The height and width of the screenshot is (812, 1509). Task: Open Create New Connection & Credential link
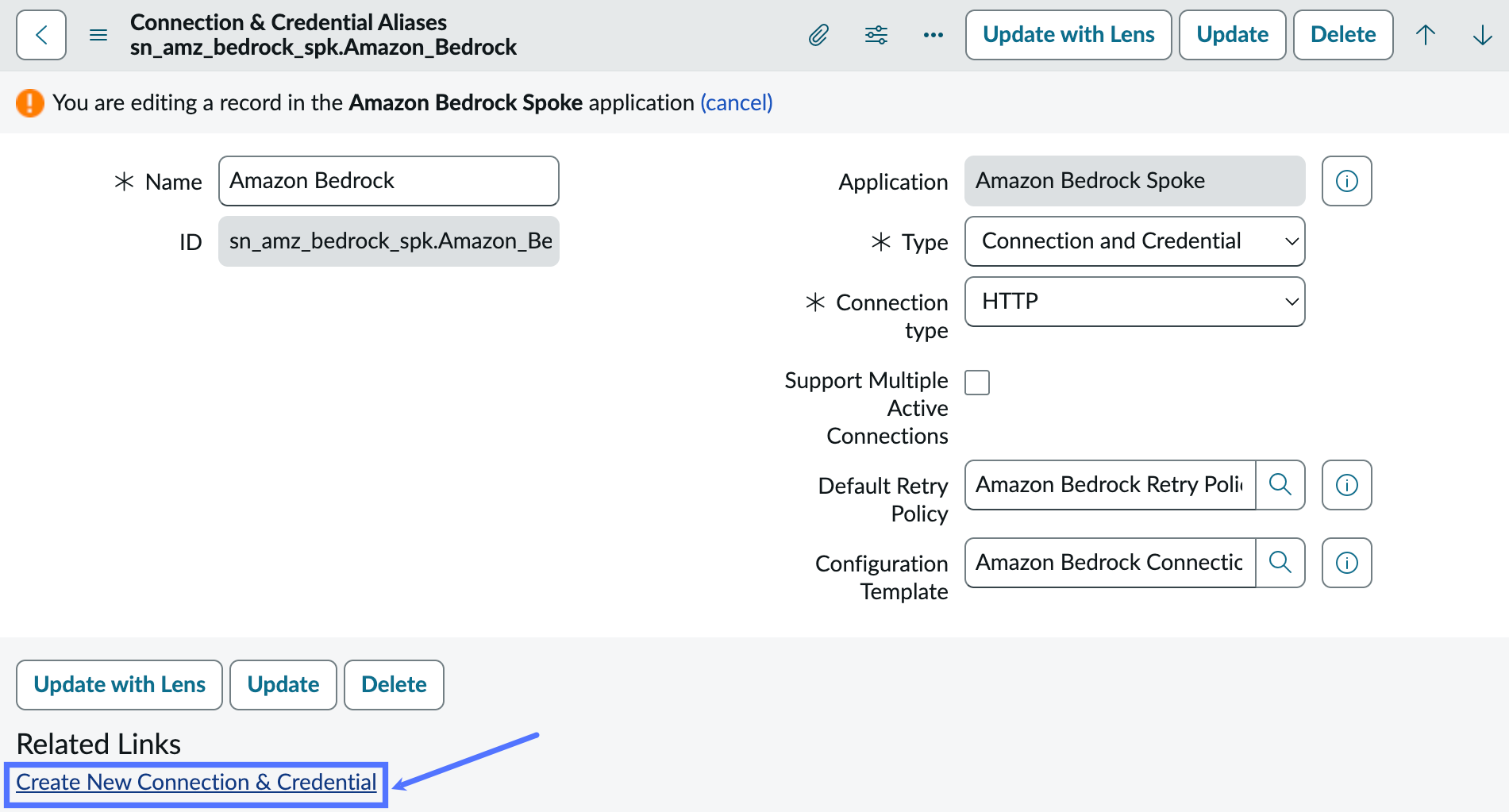point(196,783)
